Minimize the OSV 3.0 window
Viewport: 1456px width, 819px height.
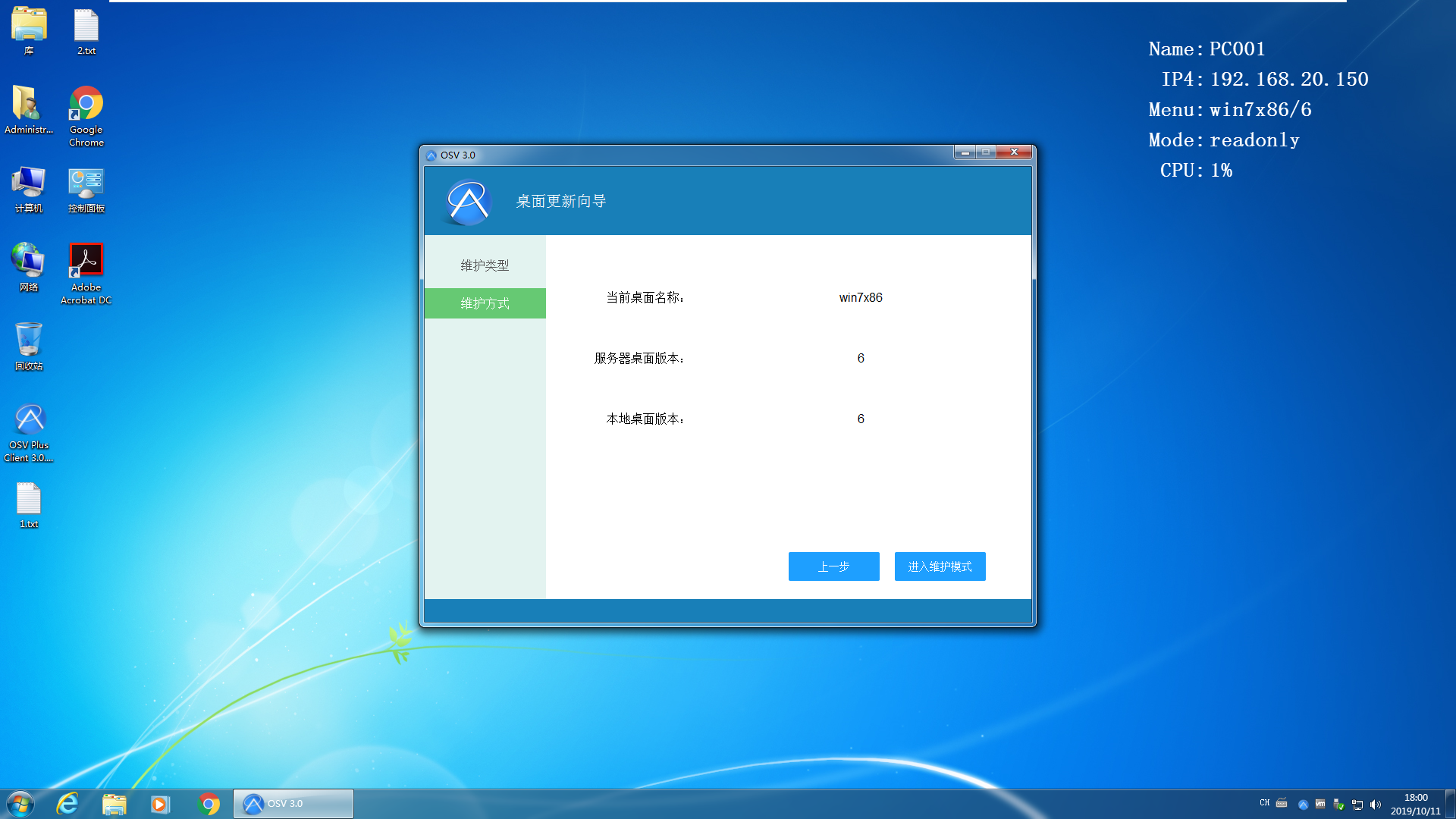(965, 152)
